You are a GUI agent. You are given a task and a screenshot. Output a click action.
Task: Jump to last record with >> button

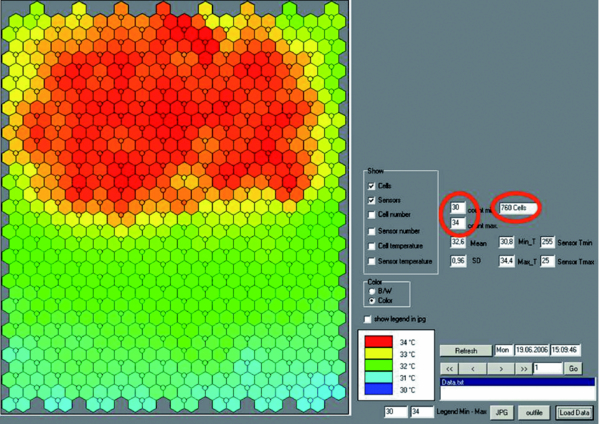523,369
